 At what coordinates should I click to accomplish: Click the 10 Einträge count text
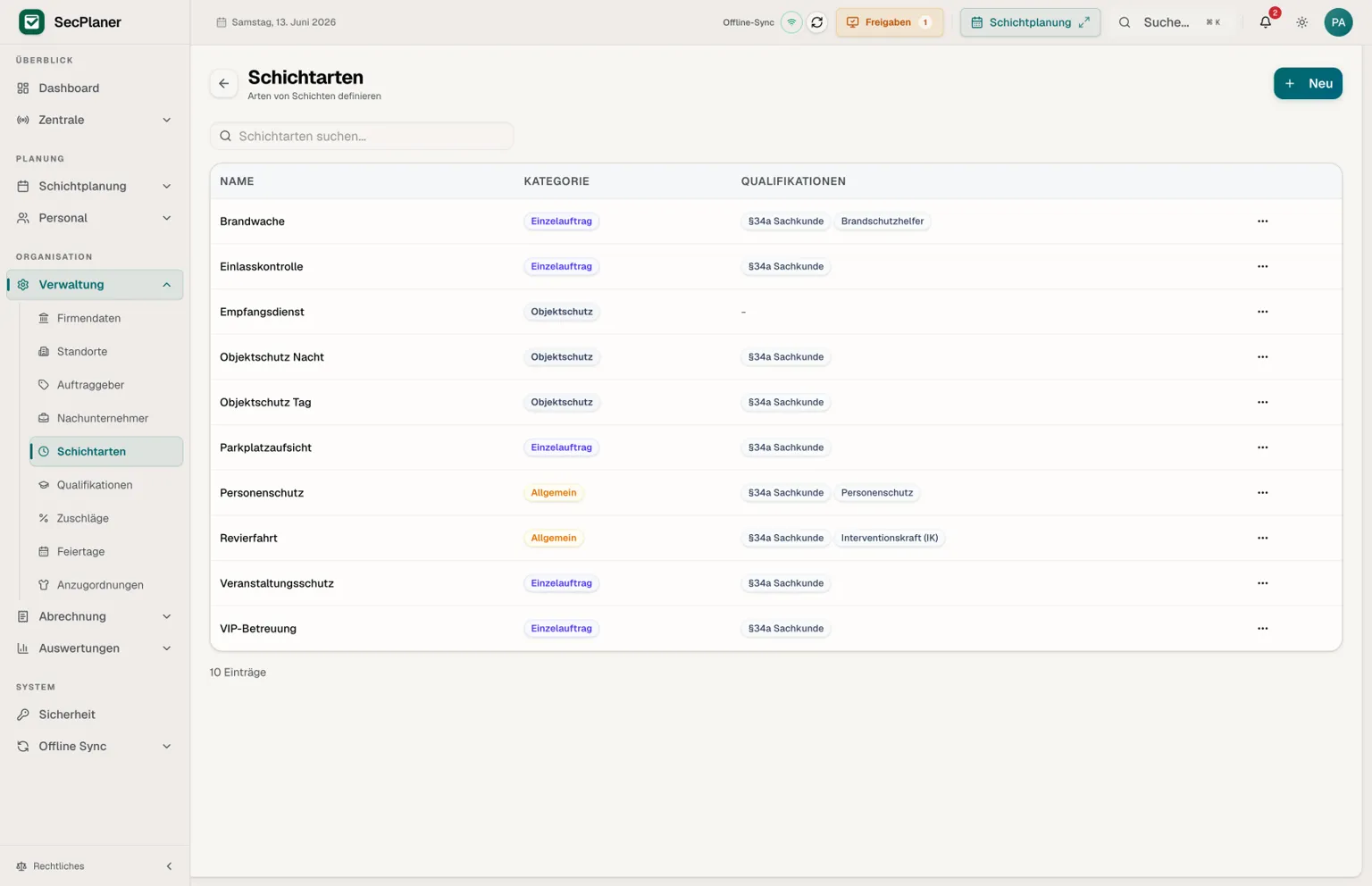click(238, 673)
